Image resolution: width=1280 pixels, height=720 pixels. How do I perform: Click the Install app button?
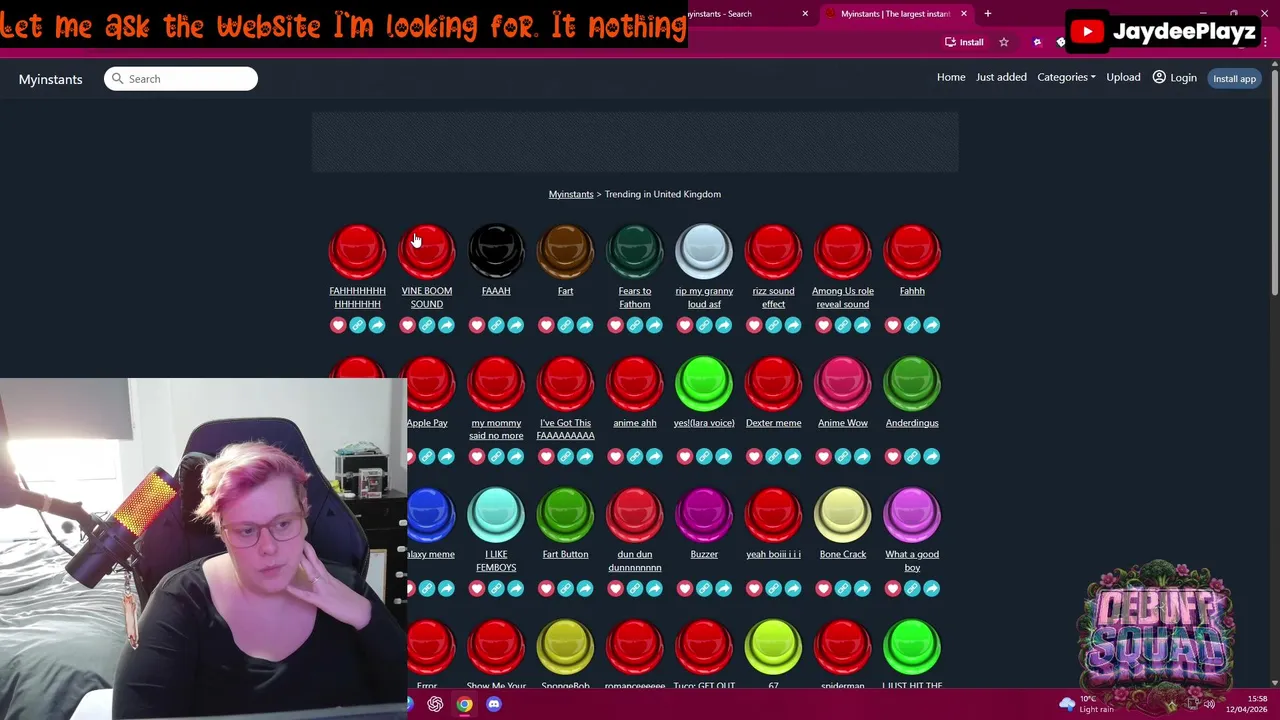click(x=1234, y=79)
